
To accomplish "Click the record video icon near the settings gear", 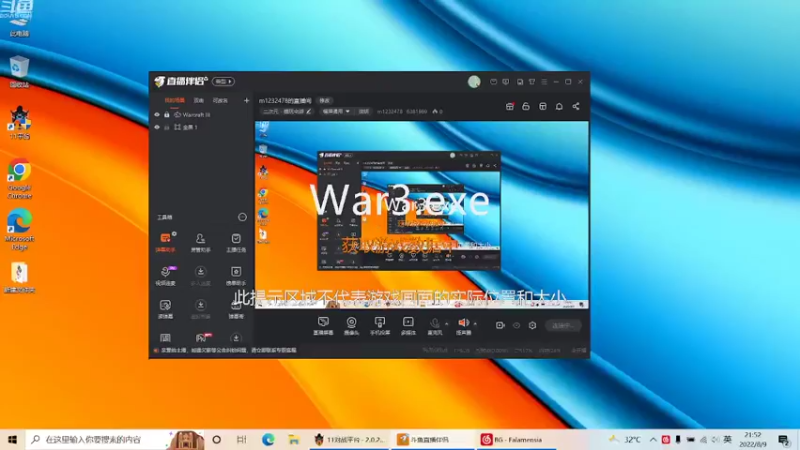I will [x=500, y=325].
